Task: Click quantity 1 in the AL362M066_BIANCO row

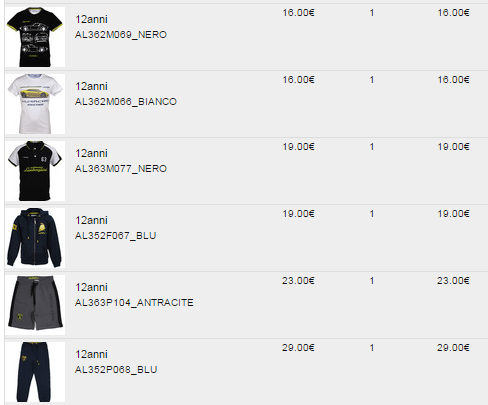Action: [372, 80]
